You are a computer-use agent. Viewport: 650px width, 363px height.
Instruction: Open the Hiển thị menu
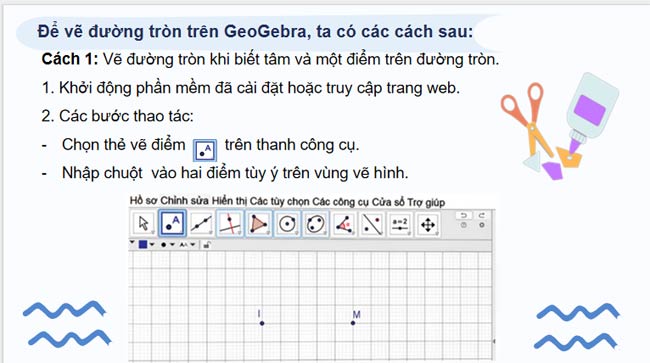coord(230,201)
